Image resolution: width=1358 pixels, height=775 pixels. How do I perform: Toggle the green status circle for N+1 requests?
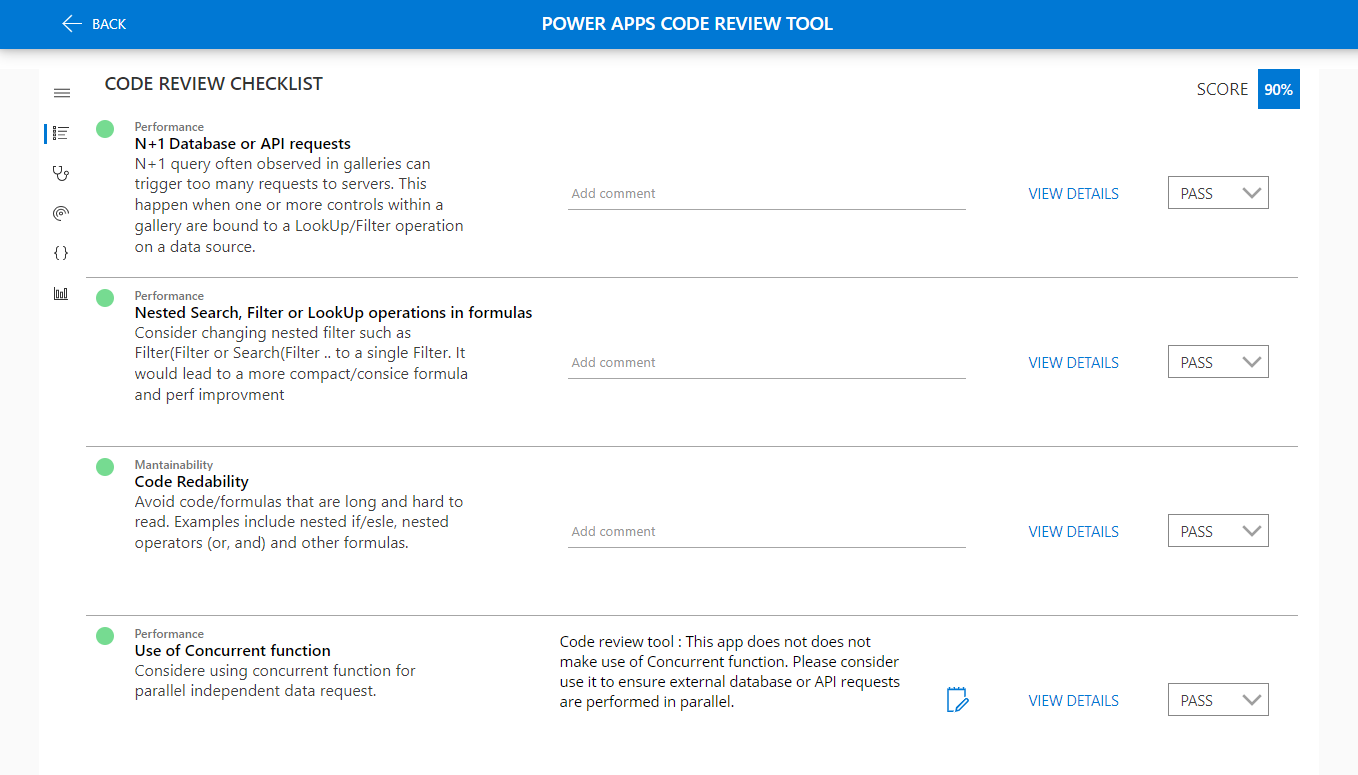pos(105,128)
